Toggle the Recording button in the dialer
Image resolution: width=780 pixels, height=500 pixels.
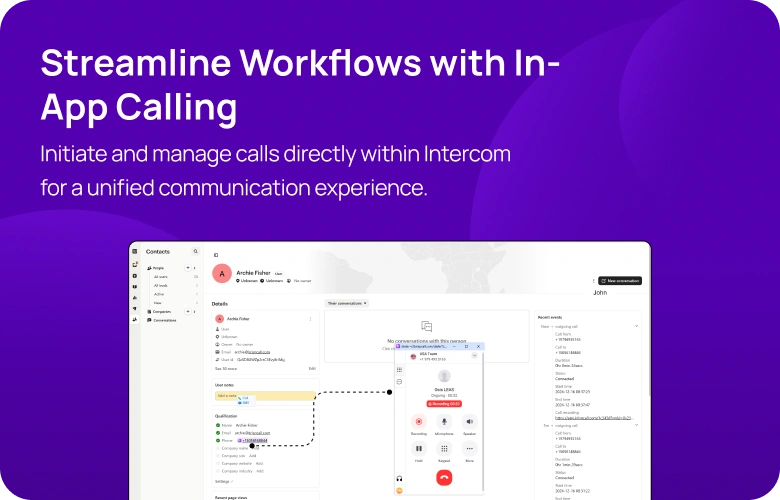click(419, 421)
